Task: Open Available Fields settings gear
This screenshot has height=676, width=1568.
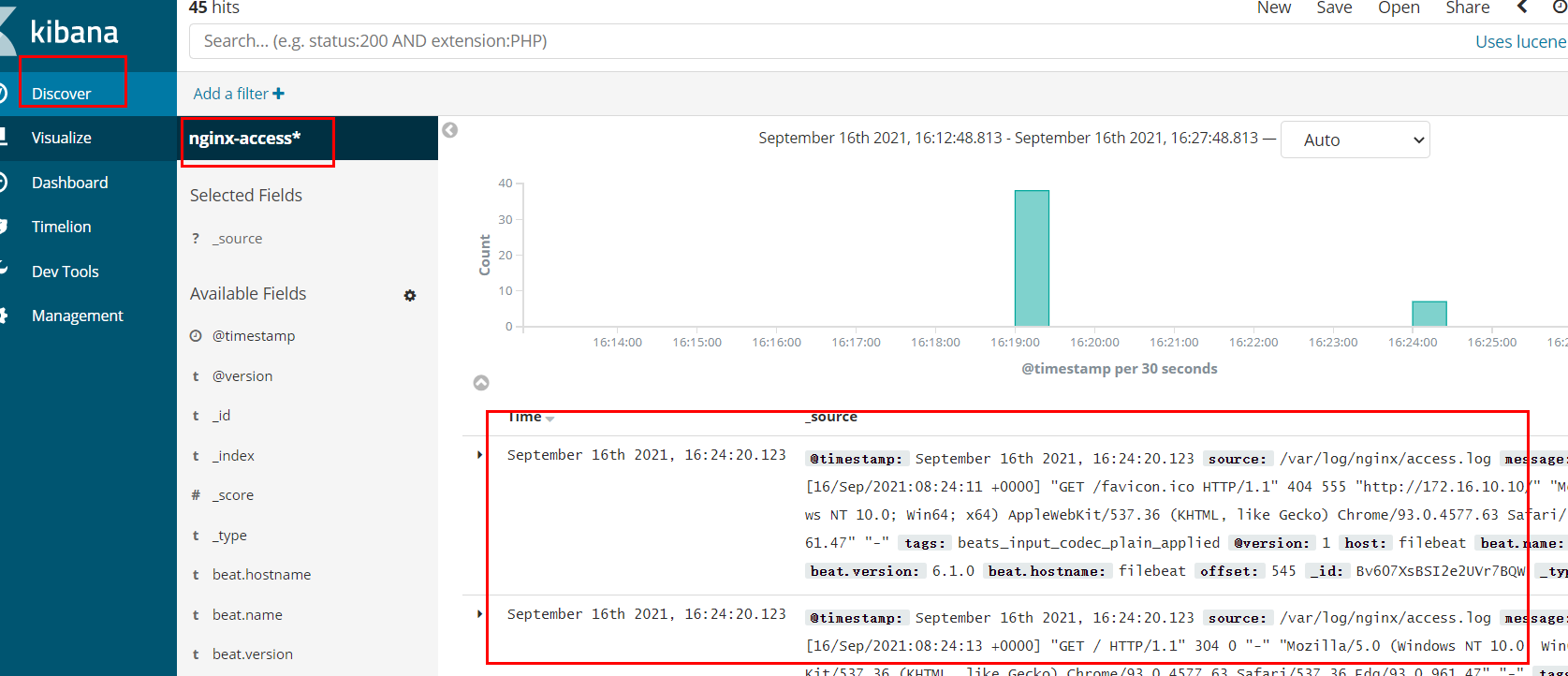Action: [410, 295]
